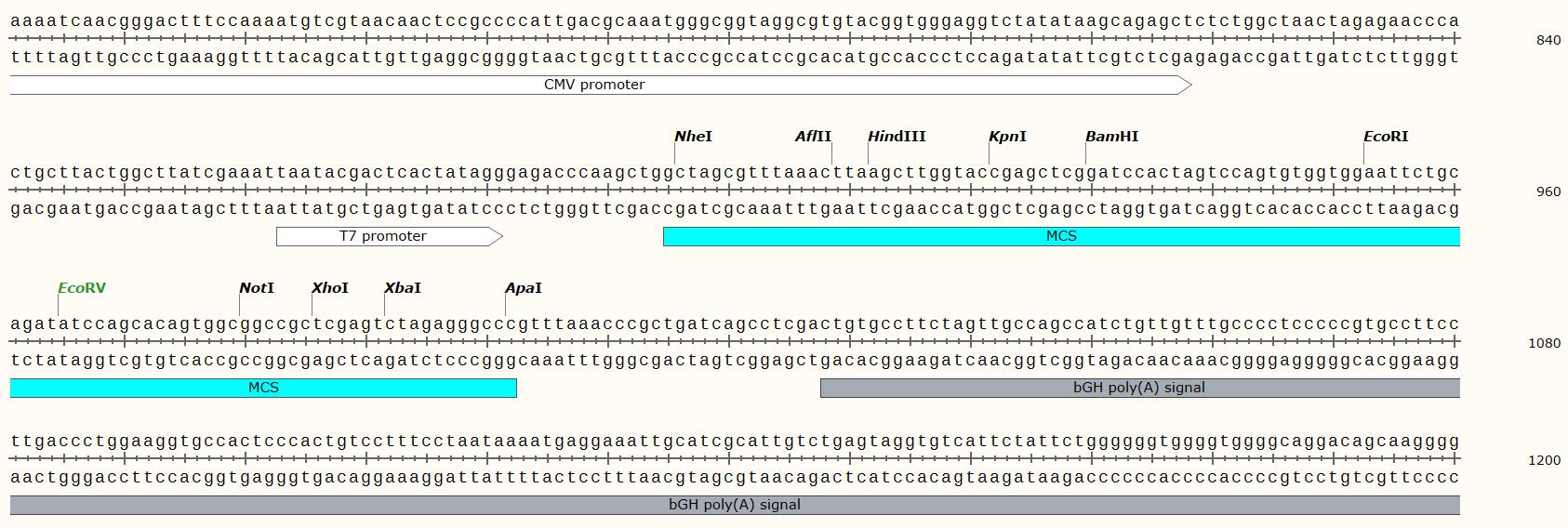Viewport: 1568px width, 528px height.
Task: Select the XbaI restriction site label
Action: click(x=403, y=288)
